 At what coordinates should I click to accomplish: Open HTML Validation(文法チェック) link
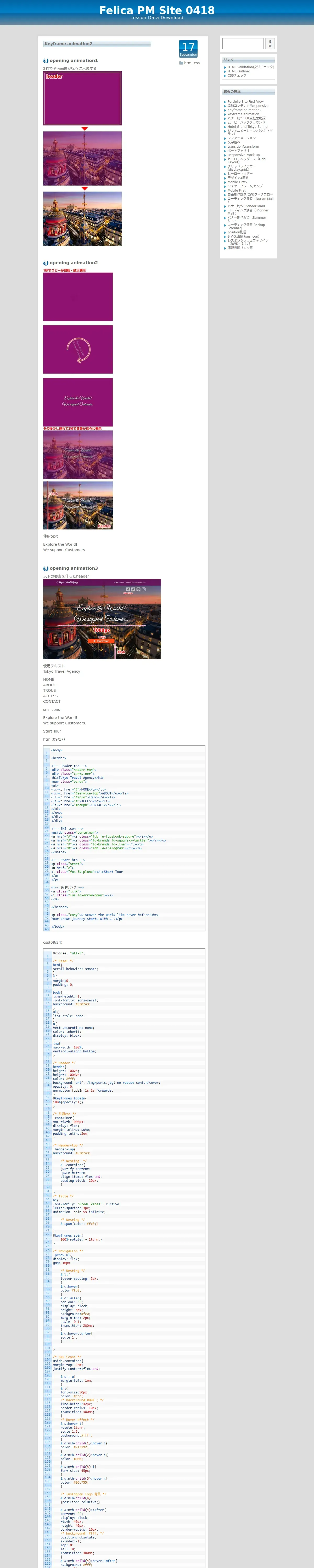point(251,67)
